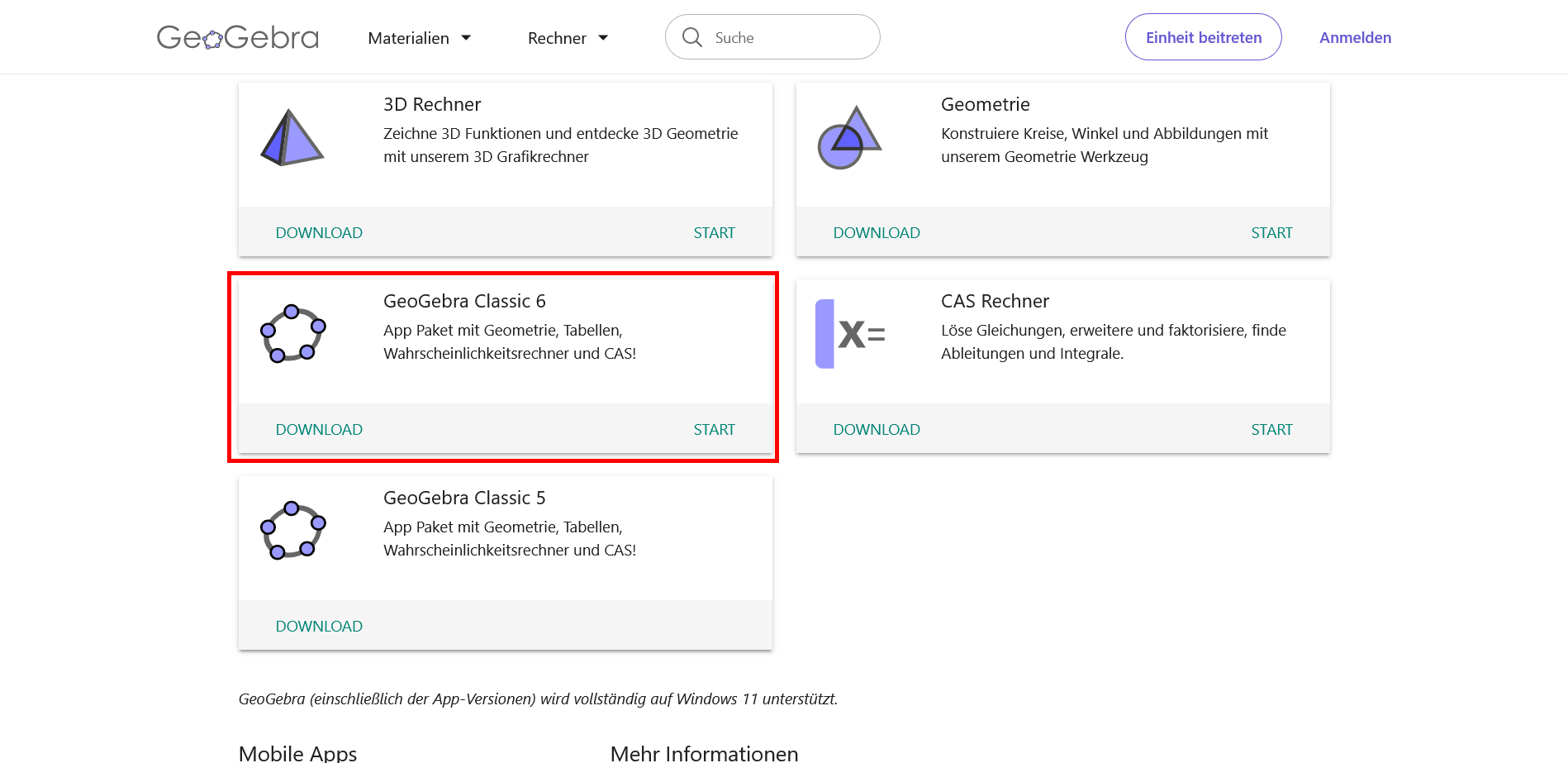Click the 3D Rechner pyramid icon

(x=292, y=137)
